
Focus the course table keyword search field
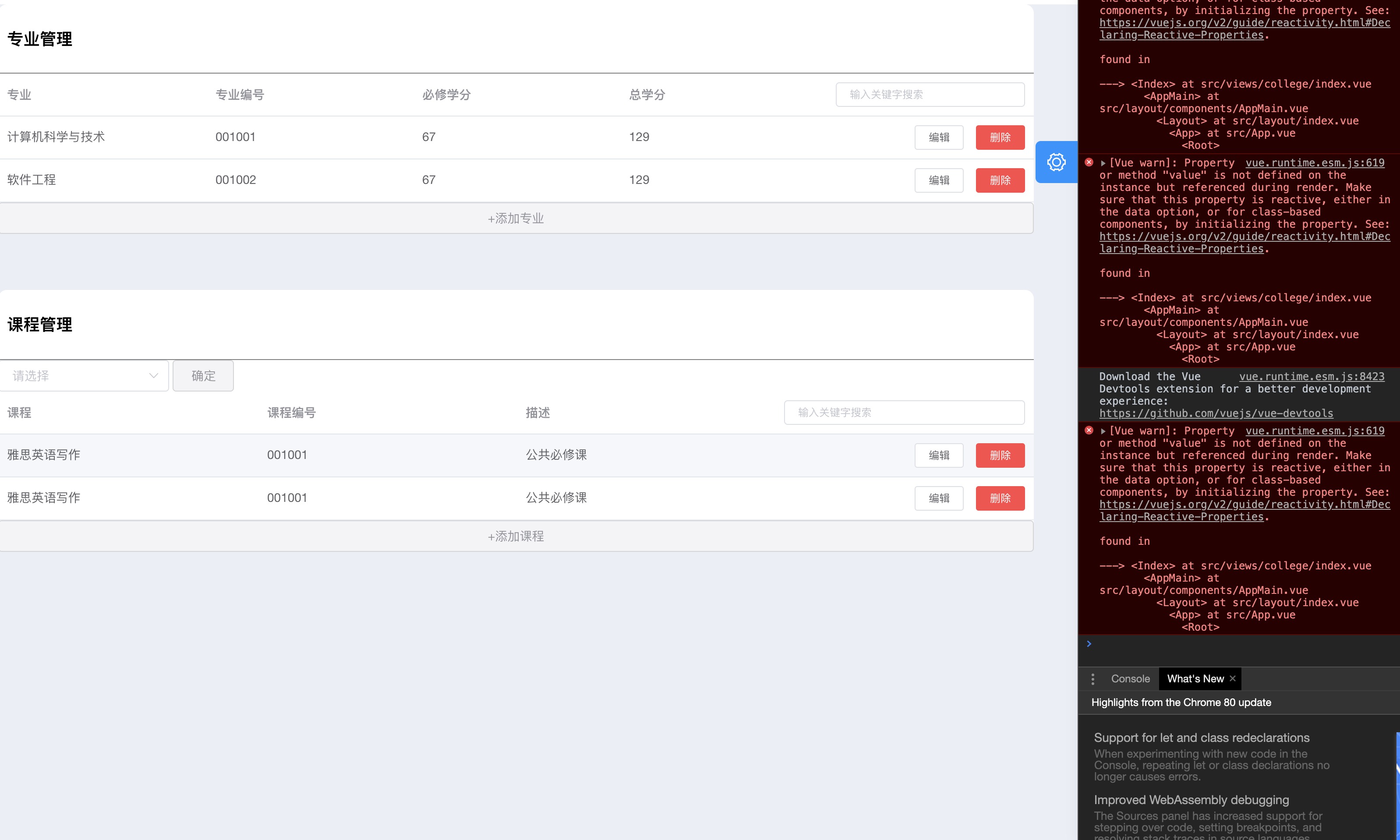(x=904, y=413)
